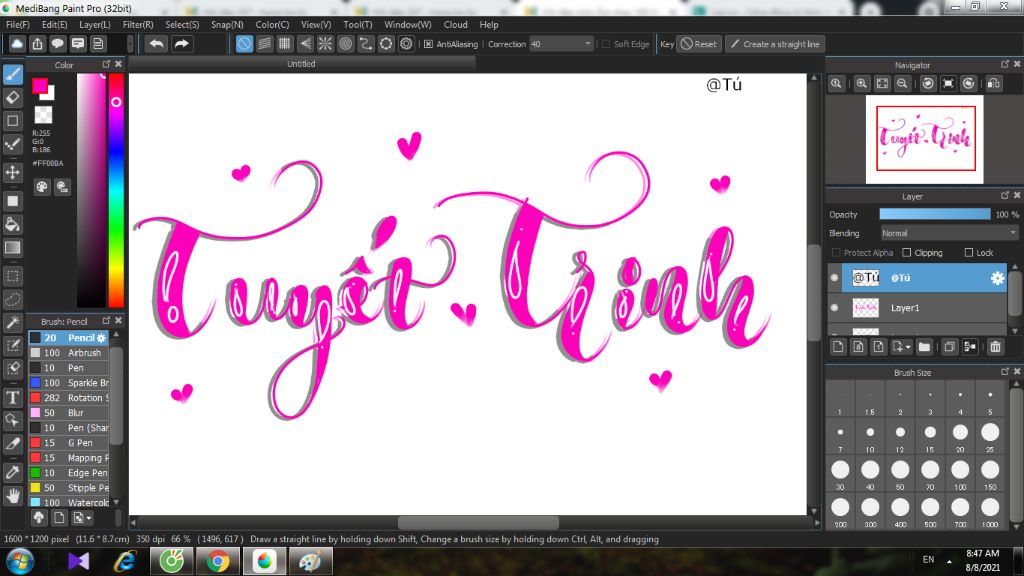The height and width of the screenshot is (576, 1024).
Task: Select the rectangular Select tool
Action: [12, 276]
